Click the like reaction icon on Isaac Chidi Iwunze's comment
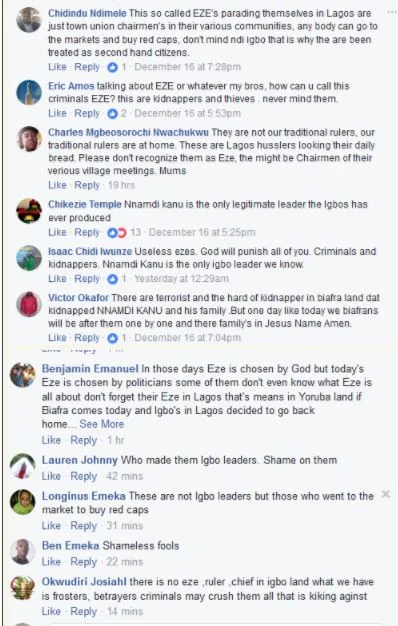 112,279
